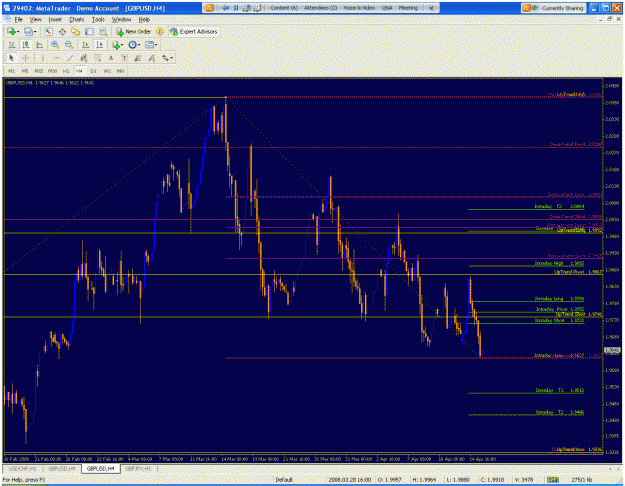This screenshot has width=625, height=486.
Task: Open the Periods clock dropdown
Action: tap(134, 45)
